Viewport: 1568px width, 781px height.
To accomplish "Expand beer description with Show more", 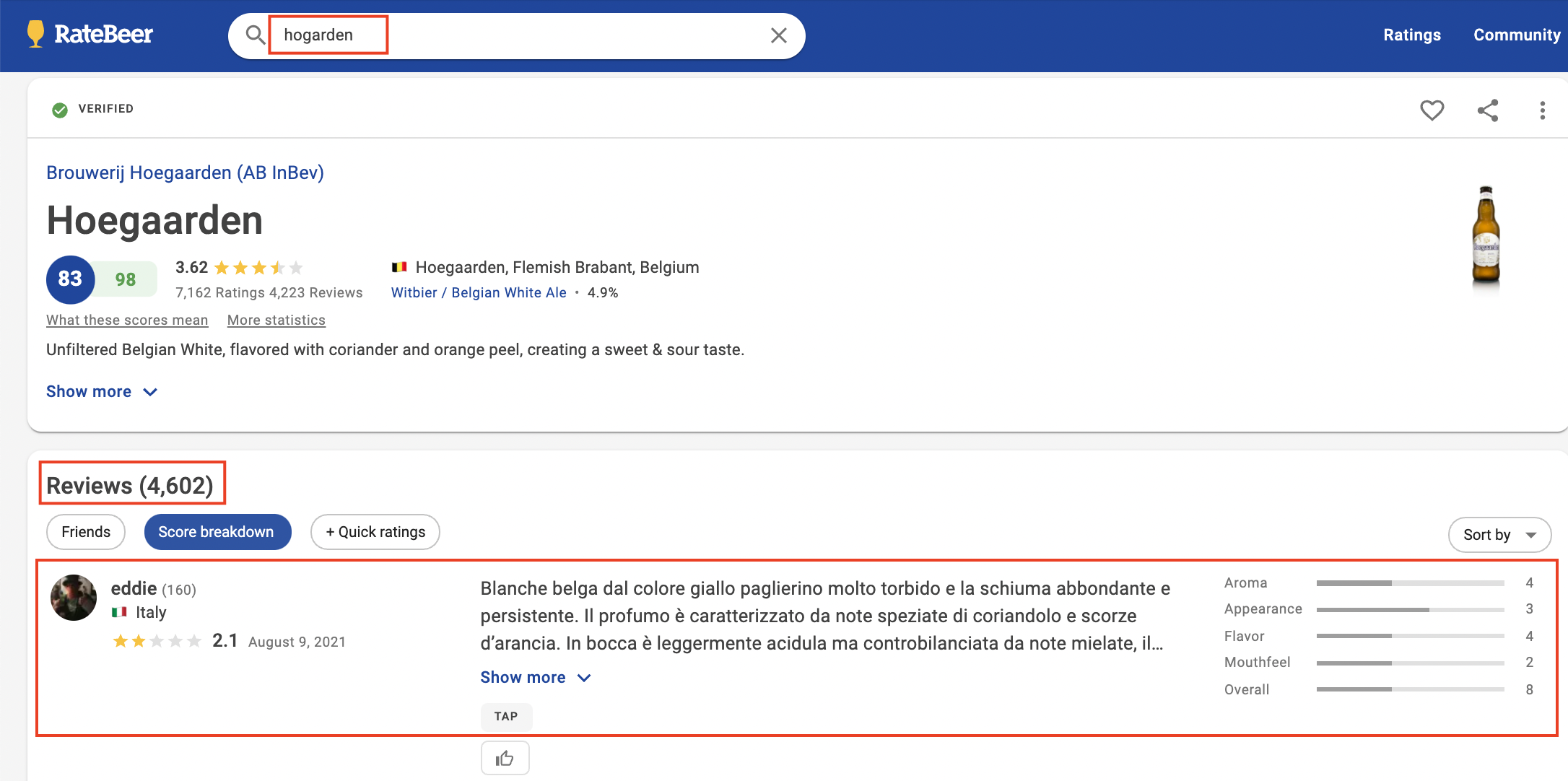I will tap(101, 391).
